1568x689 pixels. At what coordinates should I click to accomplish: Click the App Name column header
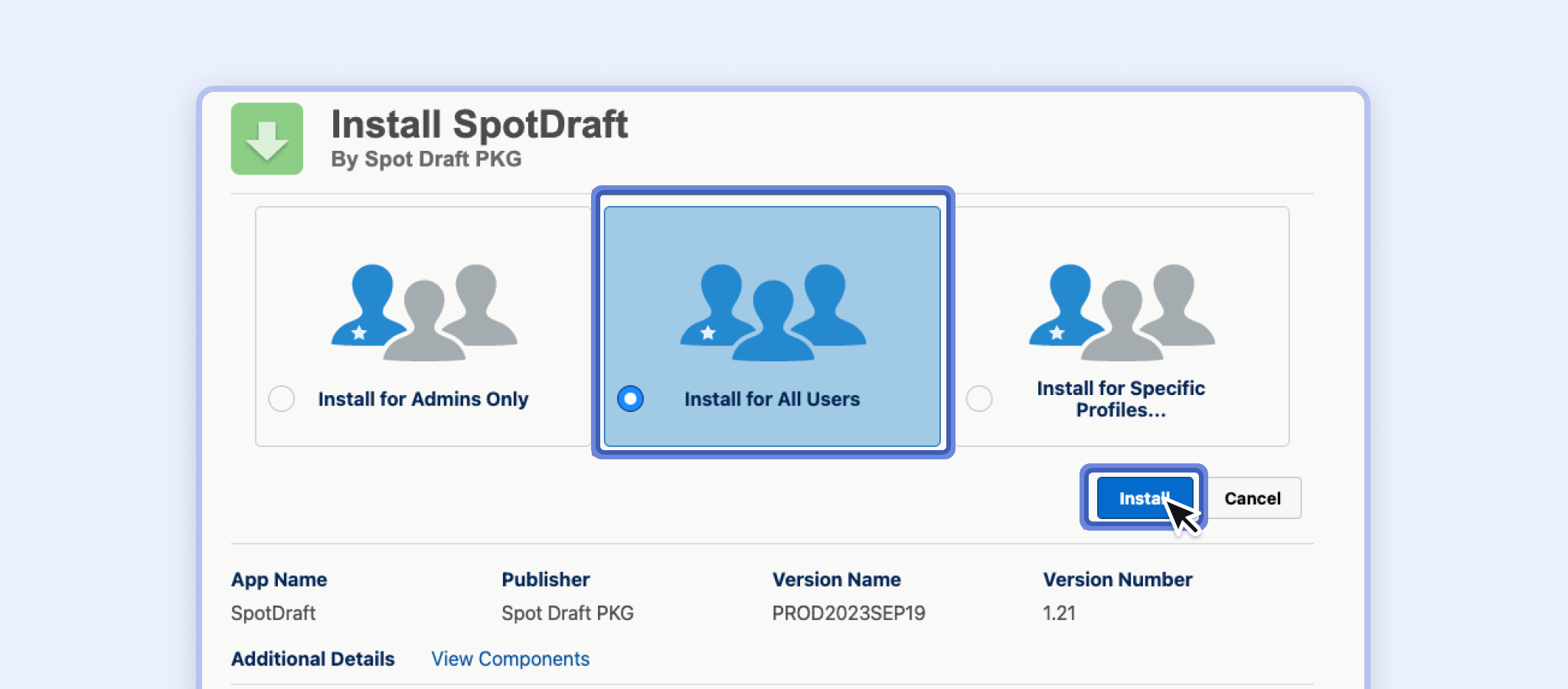click(x=279, y=580)
